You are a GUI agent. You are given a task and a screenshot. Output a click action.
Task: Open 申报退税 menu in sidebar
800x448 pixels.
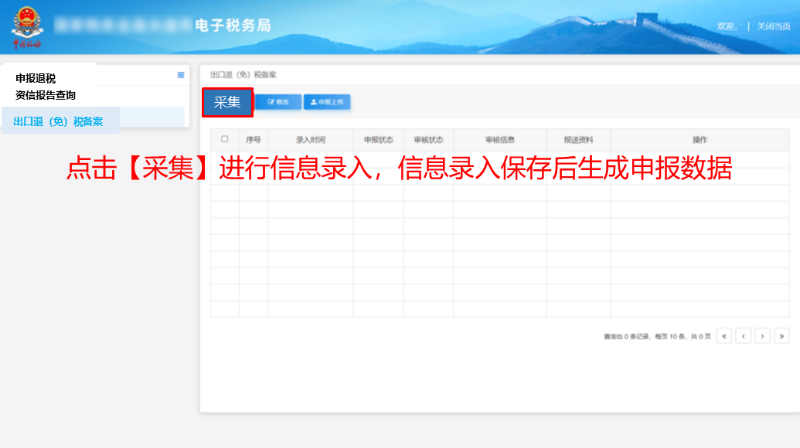[36, 78]
